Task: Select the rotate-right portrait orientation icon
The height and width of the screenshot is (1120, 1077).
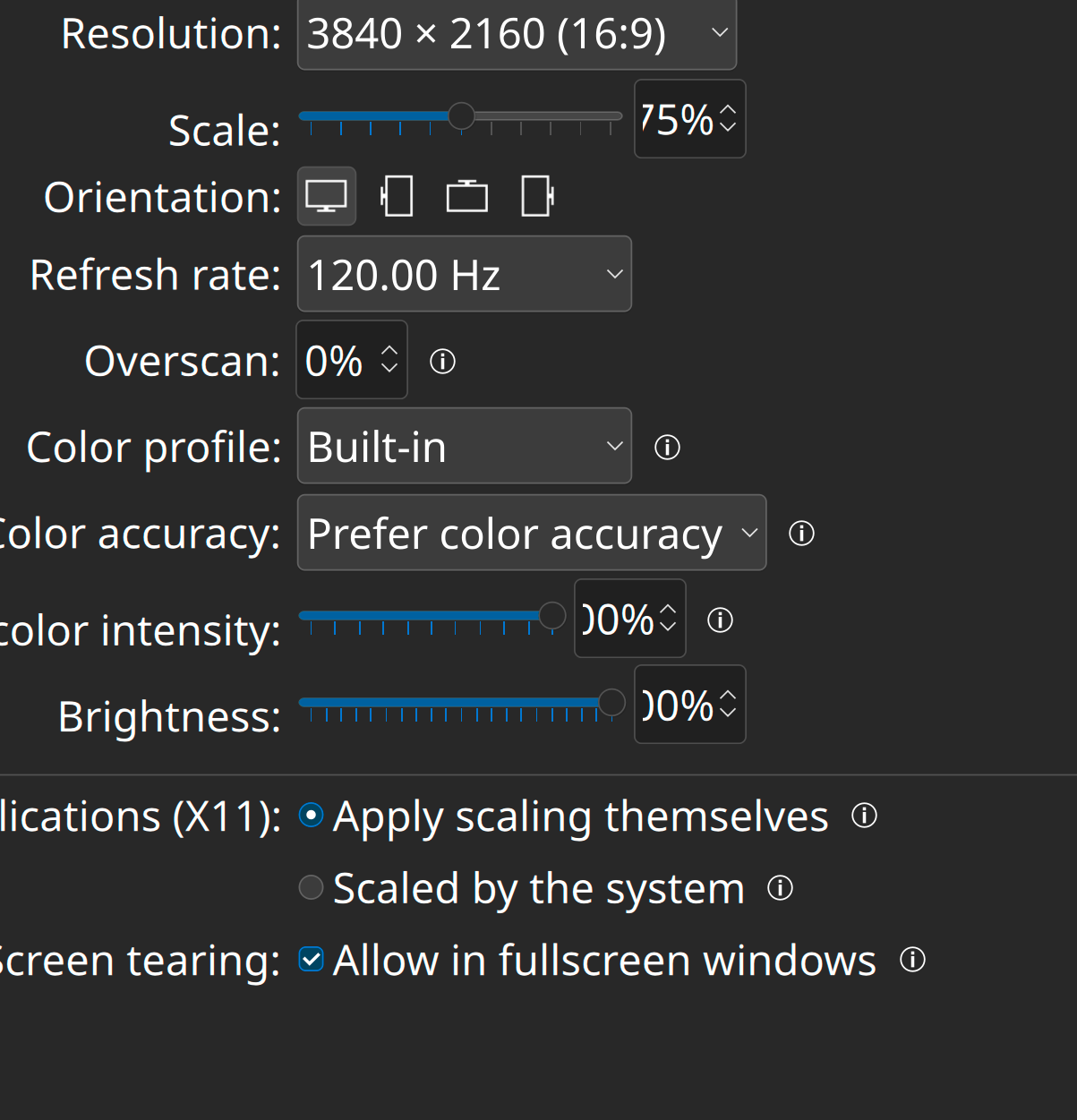Action: click(x=537, y=196)
